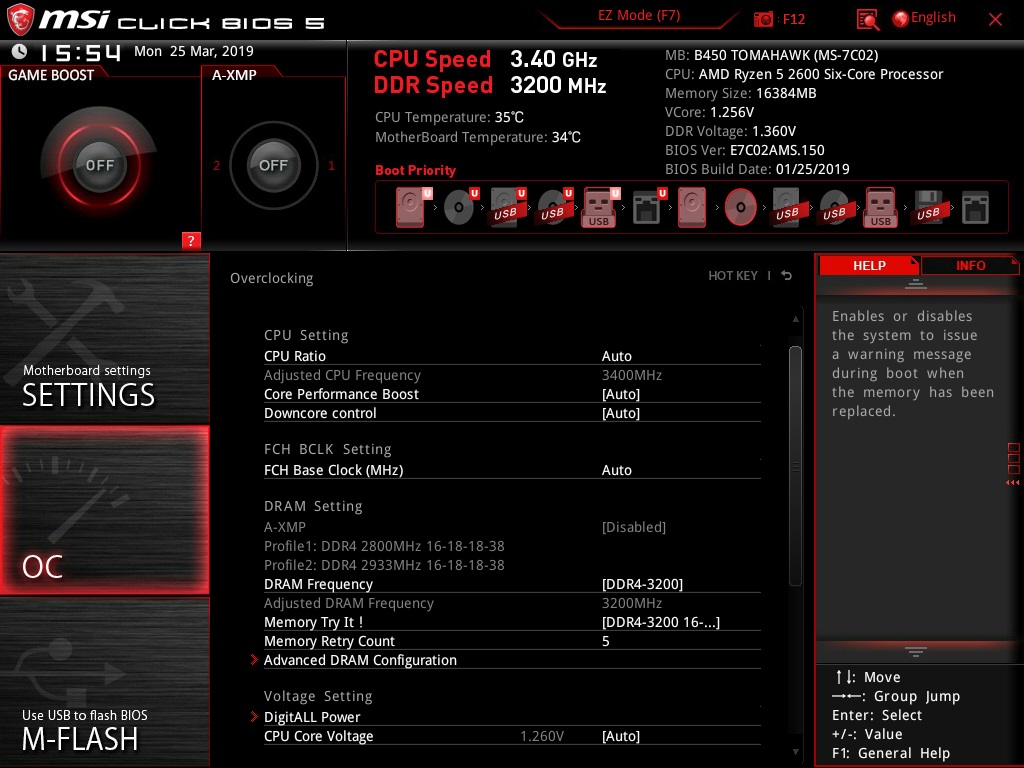Select the USB floppy boot device icon
Image resolution: width=1024 pixels, height=768 pixels.
[929, 207]
